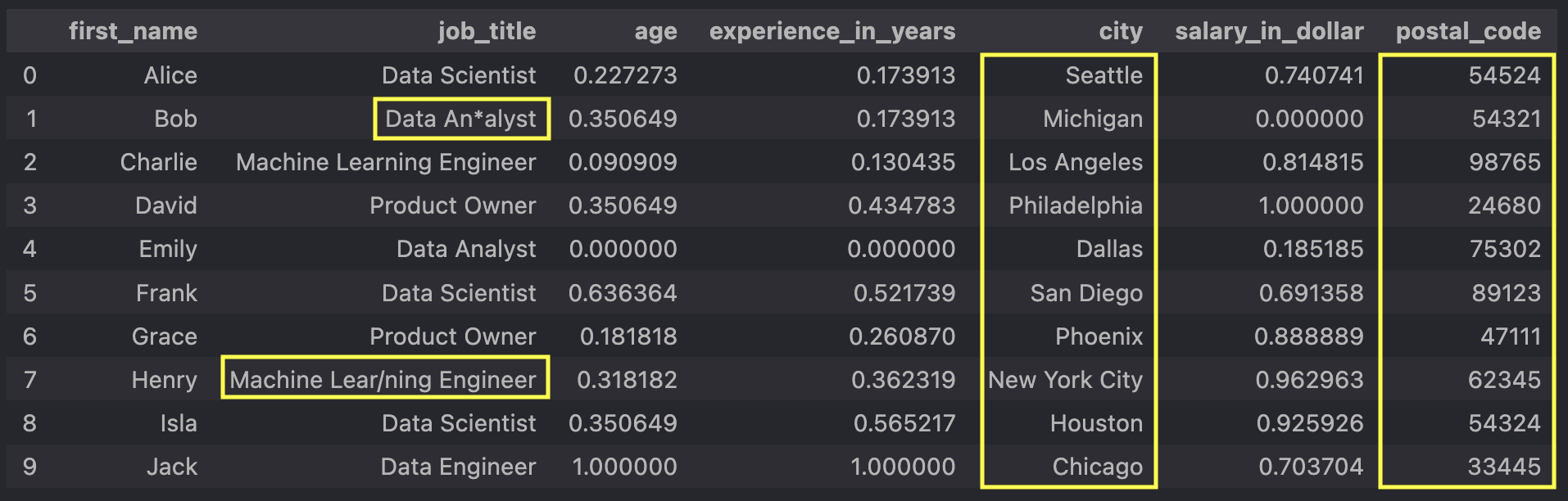Select the age value 0.636364

coord(623,293)
